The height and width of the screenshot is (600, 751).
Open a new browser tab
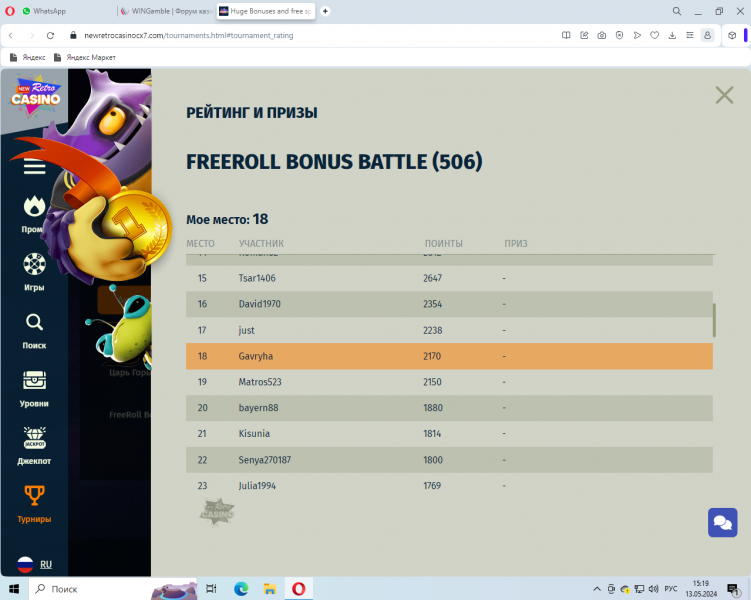tap(325, 11)
